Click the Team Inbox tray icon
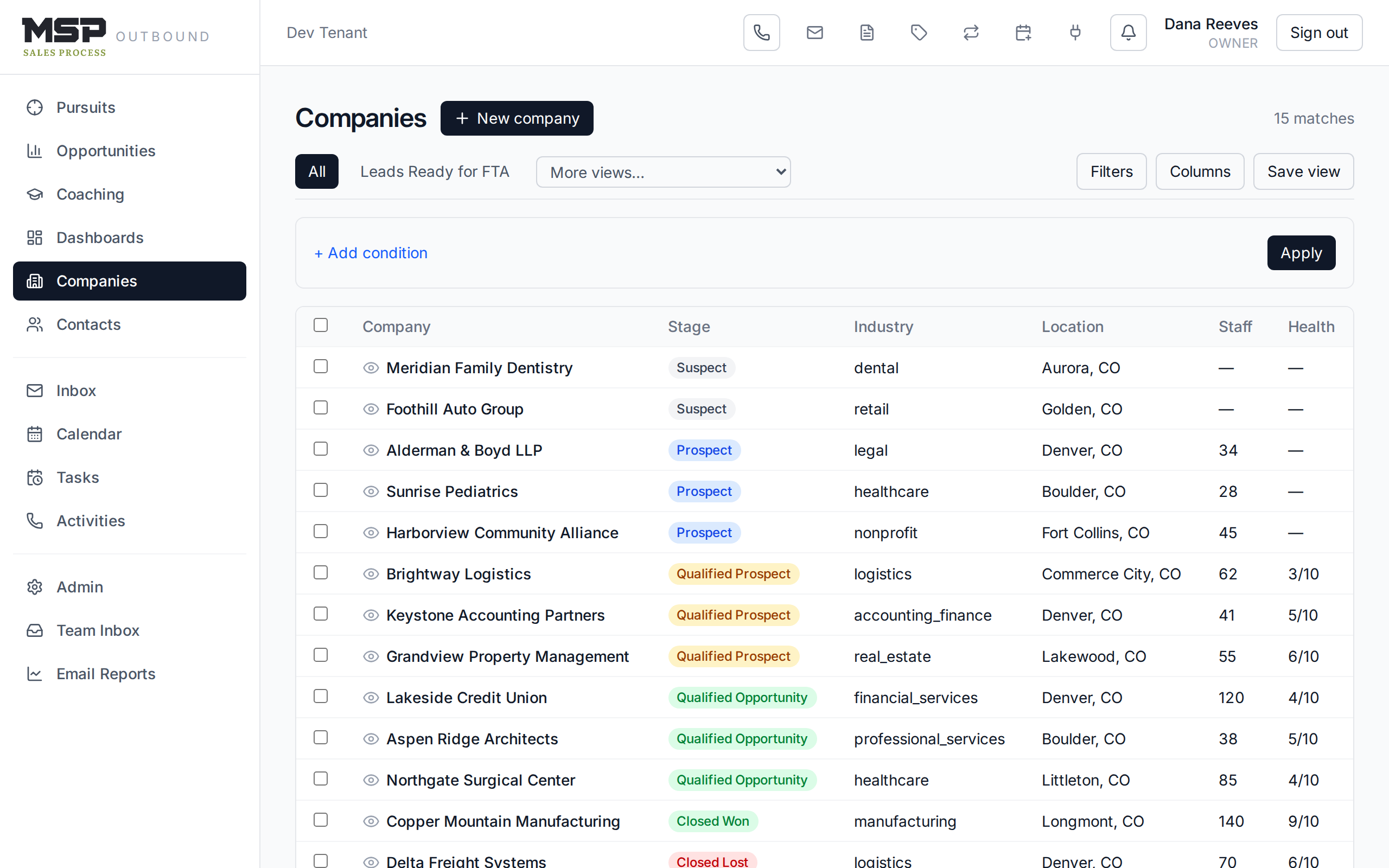This screenshot has height=868, width=1389. pyautogui.click(x=35, y=630)
